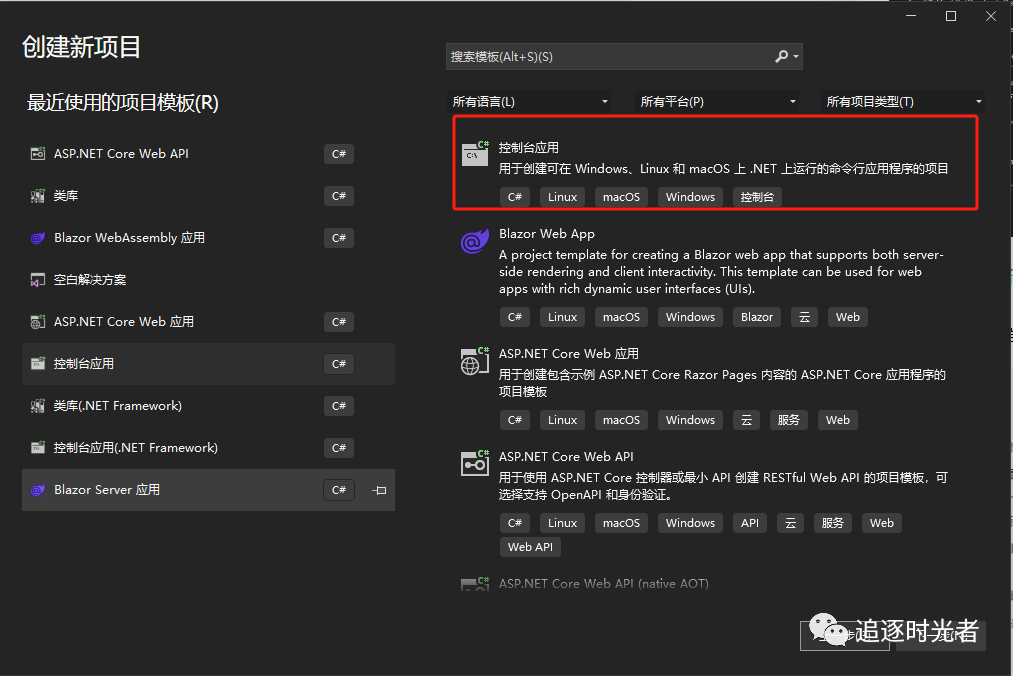Click the Linux tag under 控制台应用 template
Viewport: 1013px width, 676px height.
(562, 197)
